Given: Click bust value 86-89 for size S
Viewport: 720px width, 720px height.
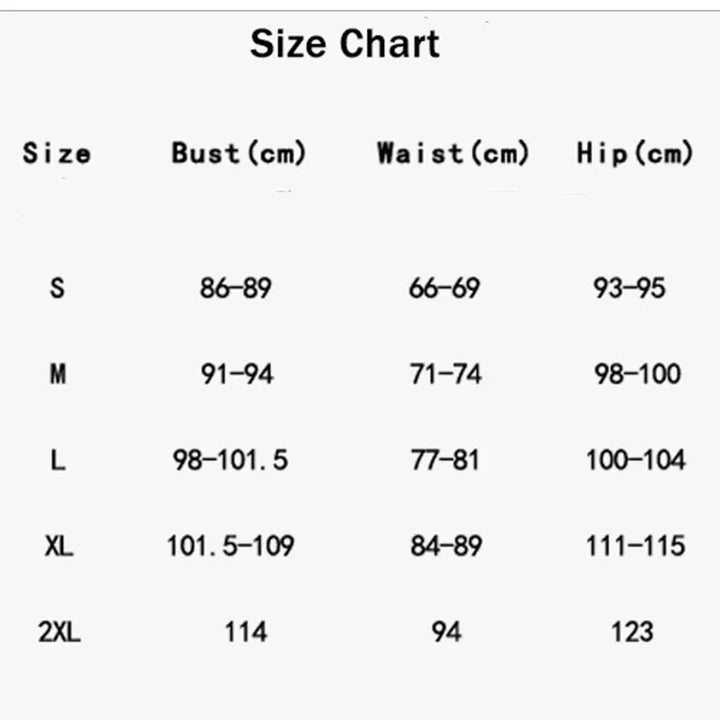Looking at the screenshot, I should (x=236, y=289).
